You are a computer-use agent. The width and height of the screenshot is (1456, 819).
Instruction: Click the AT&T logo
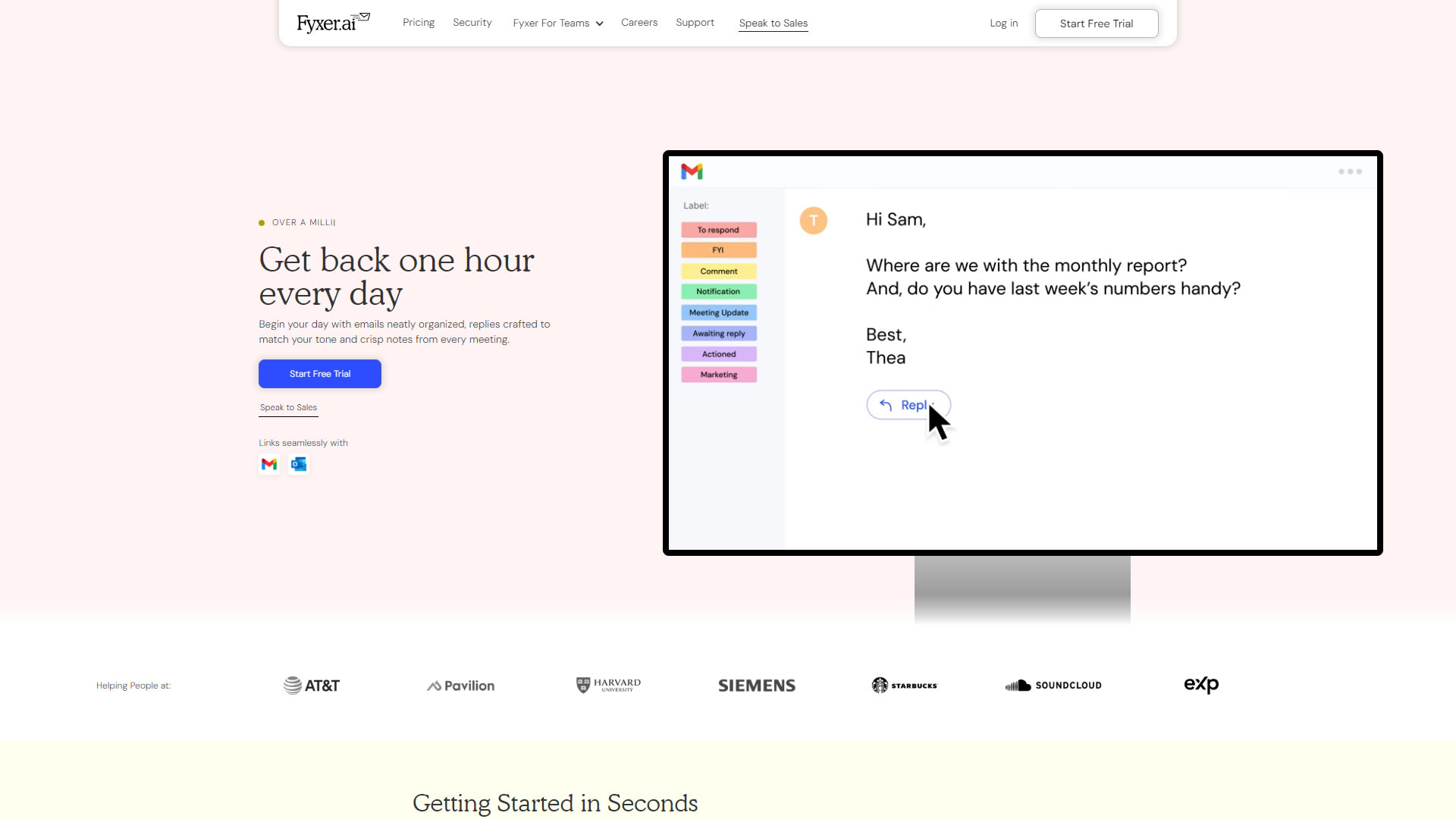click(312, 686)
